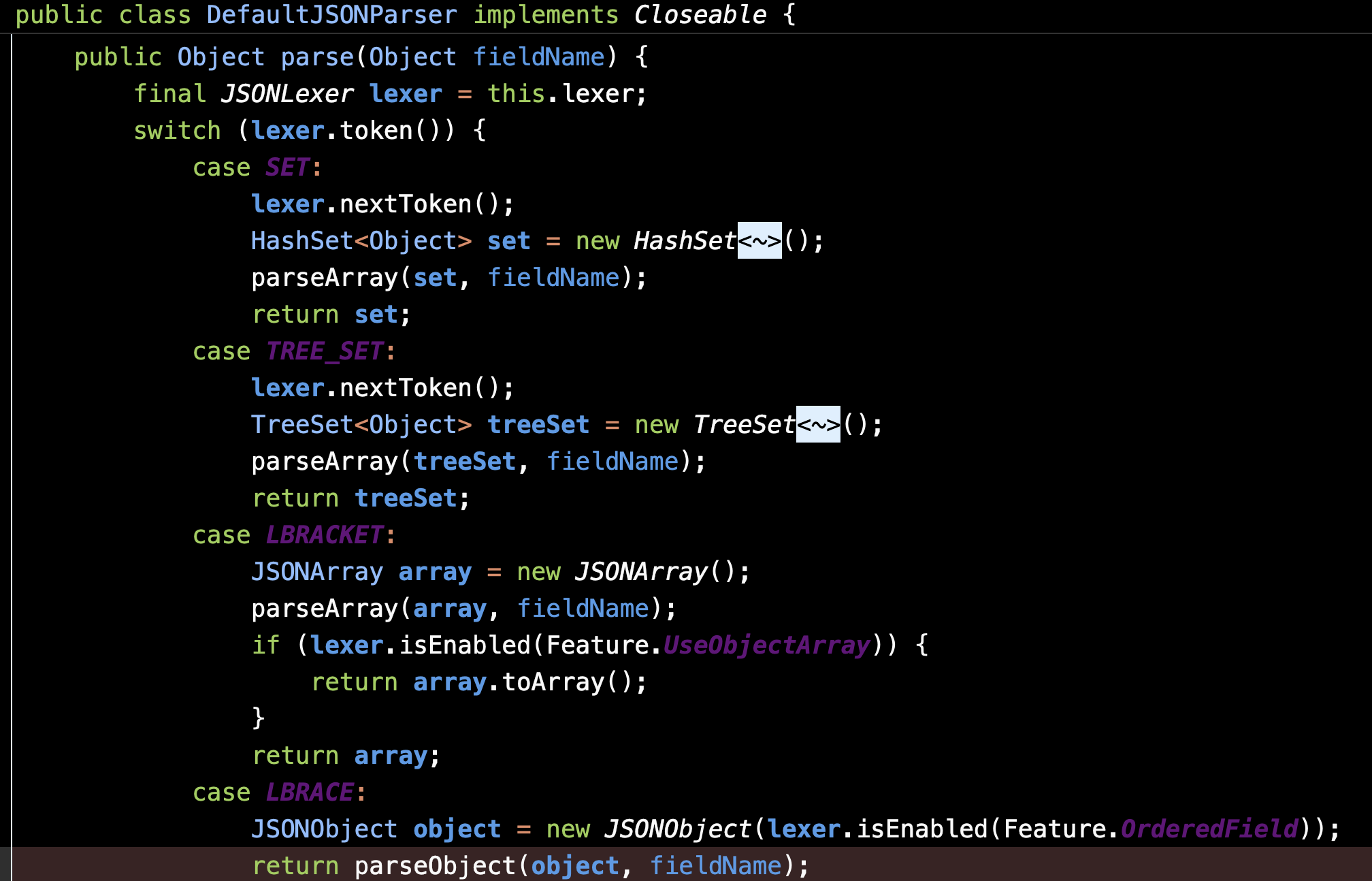The width and height of the screenshot is (1372, 881).
Task: Click the TREE_SET case constant
Action: pos(325,351)
